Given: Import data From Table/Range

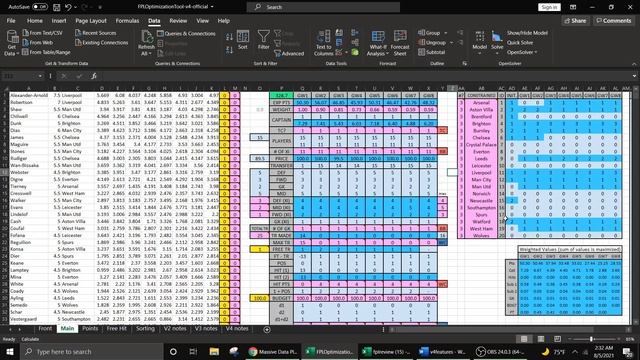Looking at the screenshot, I should pos(46,52).
